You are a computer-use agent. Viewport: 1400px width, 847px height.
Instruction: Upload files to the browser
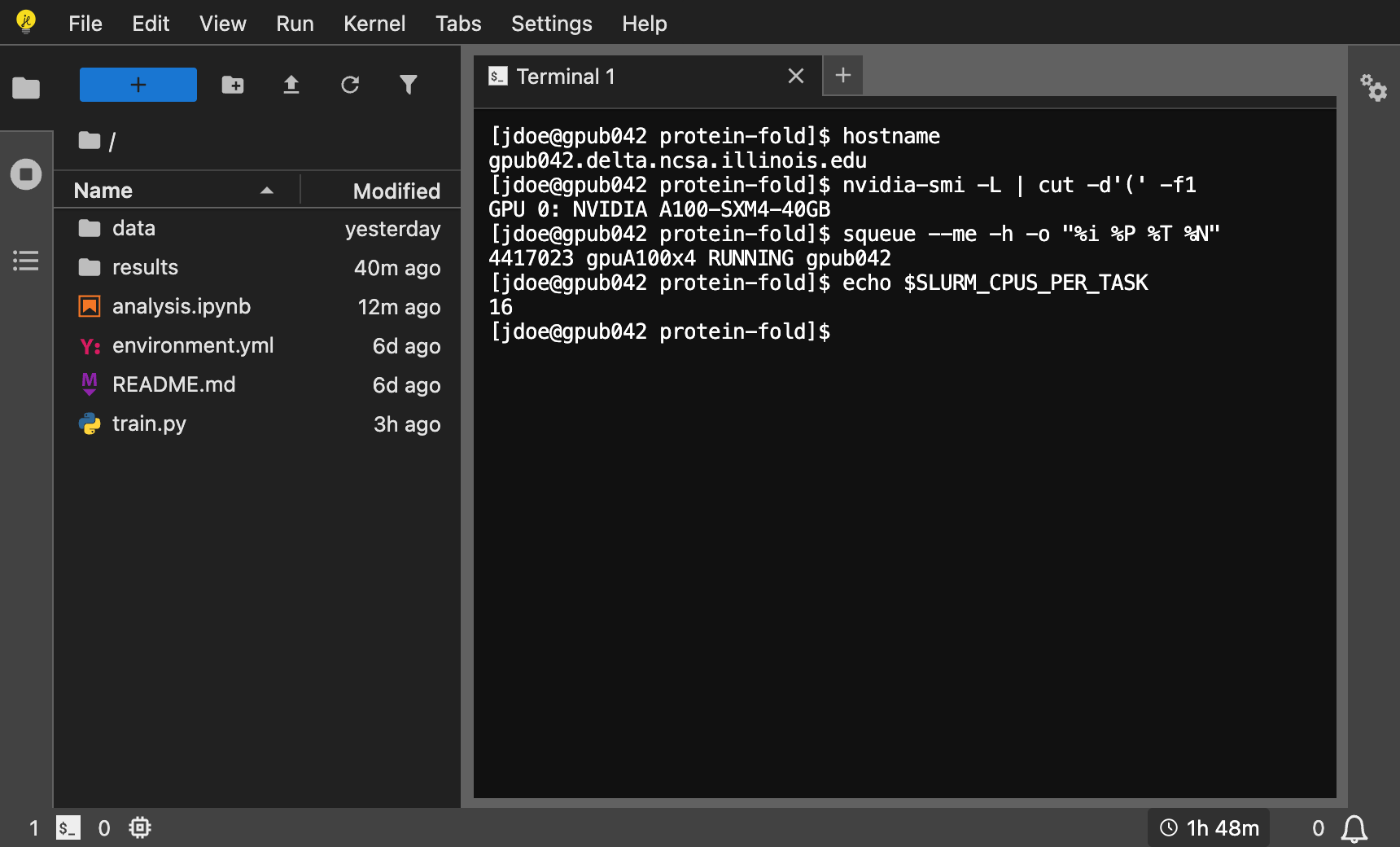[291, 85]
